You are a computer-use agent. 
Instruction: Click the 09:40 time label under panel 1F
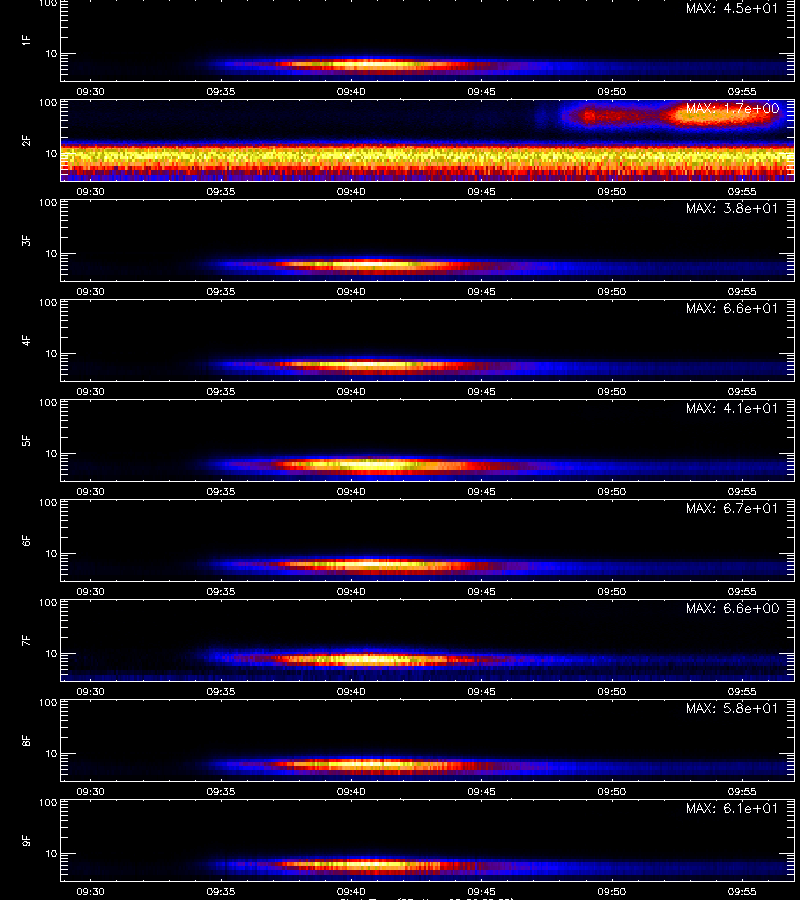[351, 91]
